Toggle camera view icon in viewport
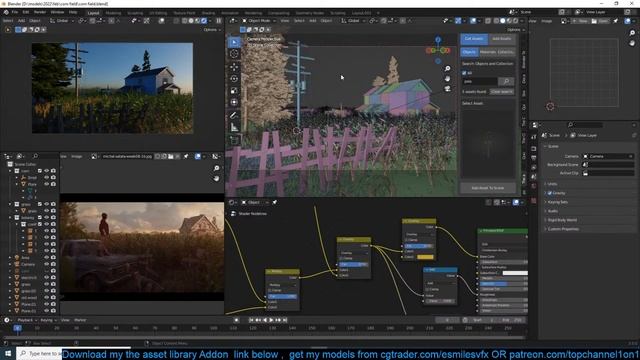This screenshot has width=640, height=360. pyautogui.click(x=448, y=88)
